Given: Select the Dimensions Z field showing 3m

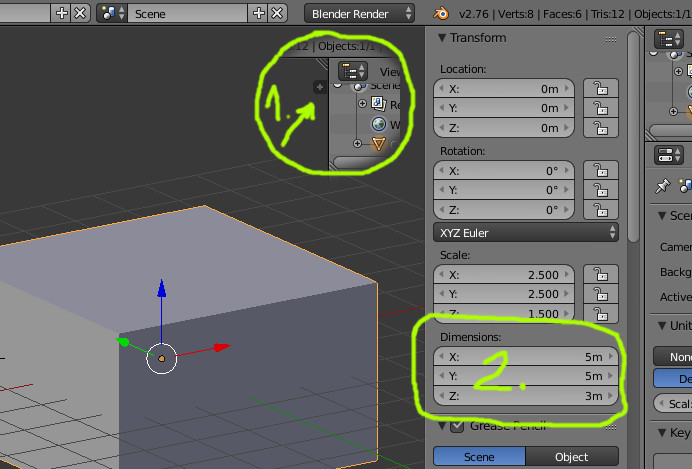Looking at the screenshot, I should 526,396.
